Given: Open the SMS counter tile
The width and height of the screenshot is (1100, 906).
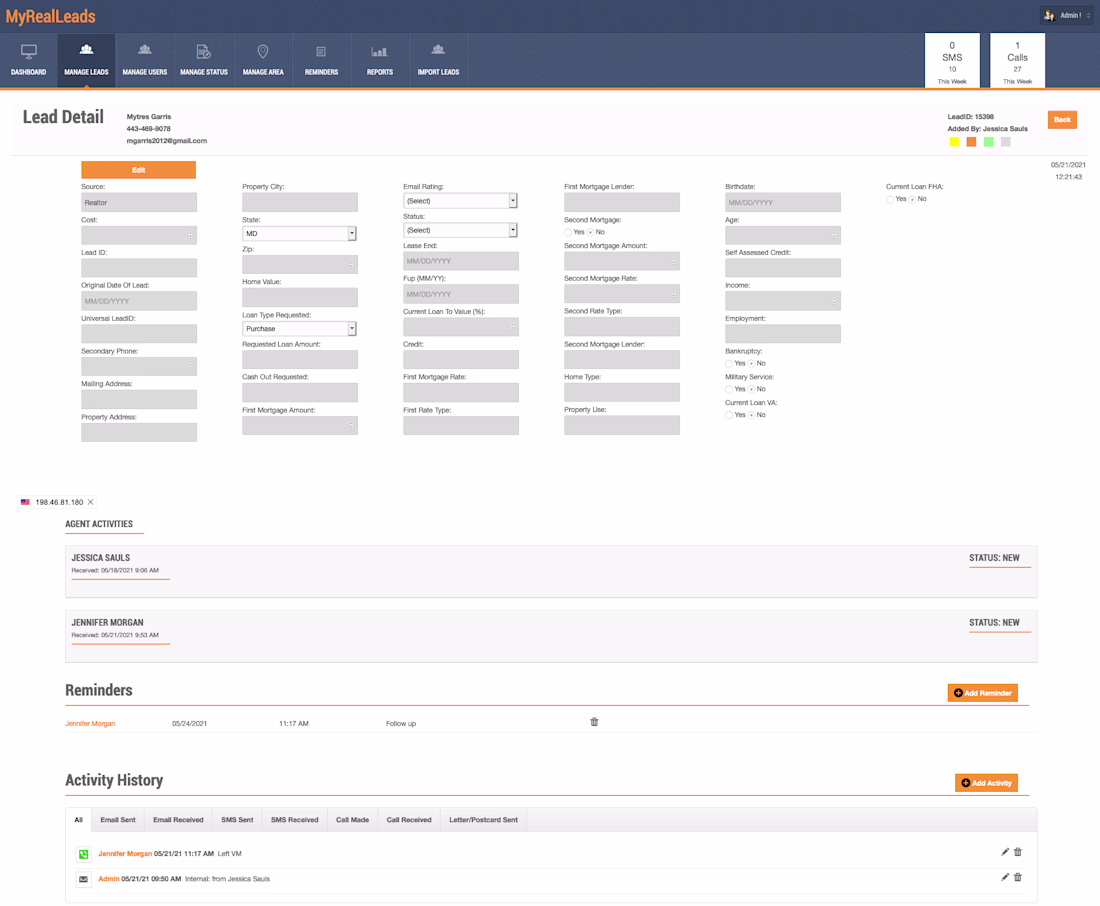Looking at the screenshot, I should pyautogui.click(x=952, y=61).
